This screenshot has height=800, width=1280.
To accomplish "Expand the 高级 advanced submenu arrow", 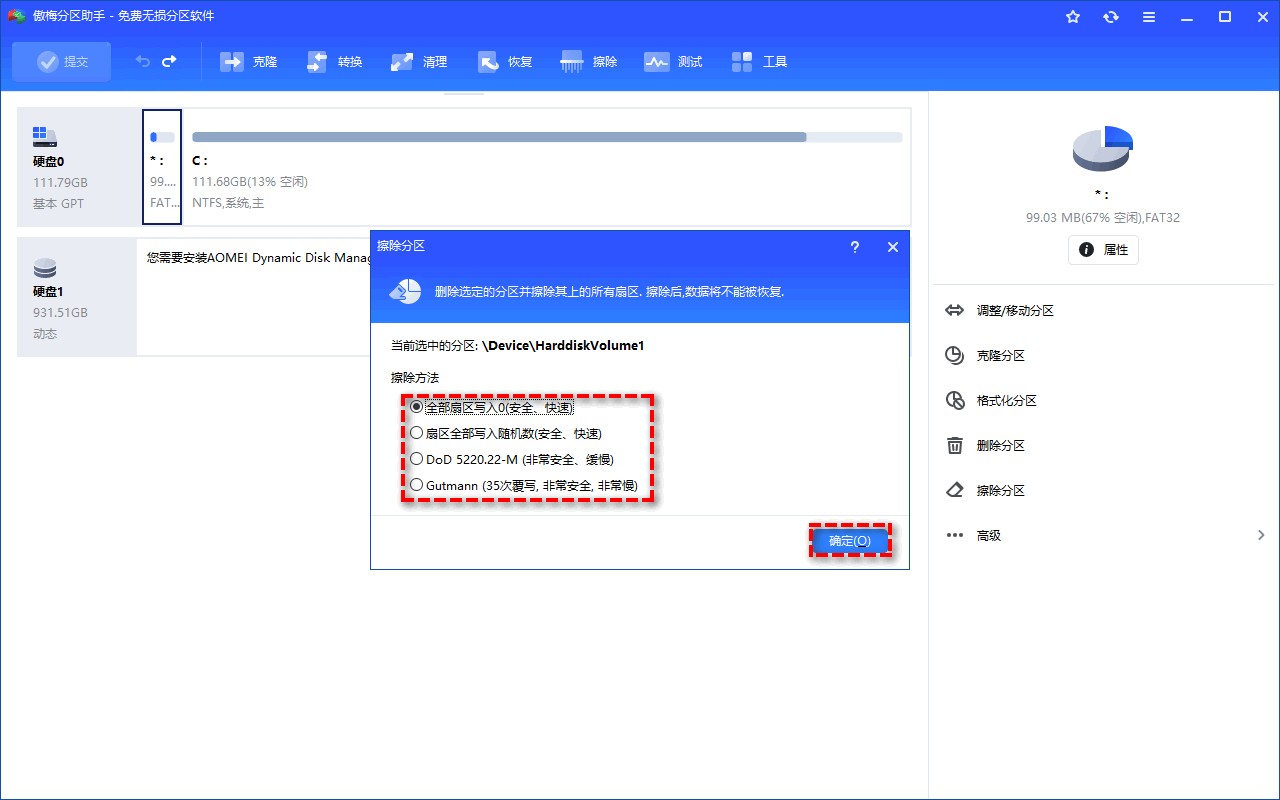I will [1261, 536].
